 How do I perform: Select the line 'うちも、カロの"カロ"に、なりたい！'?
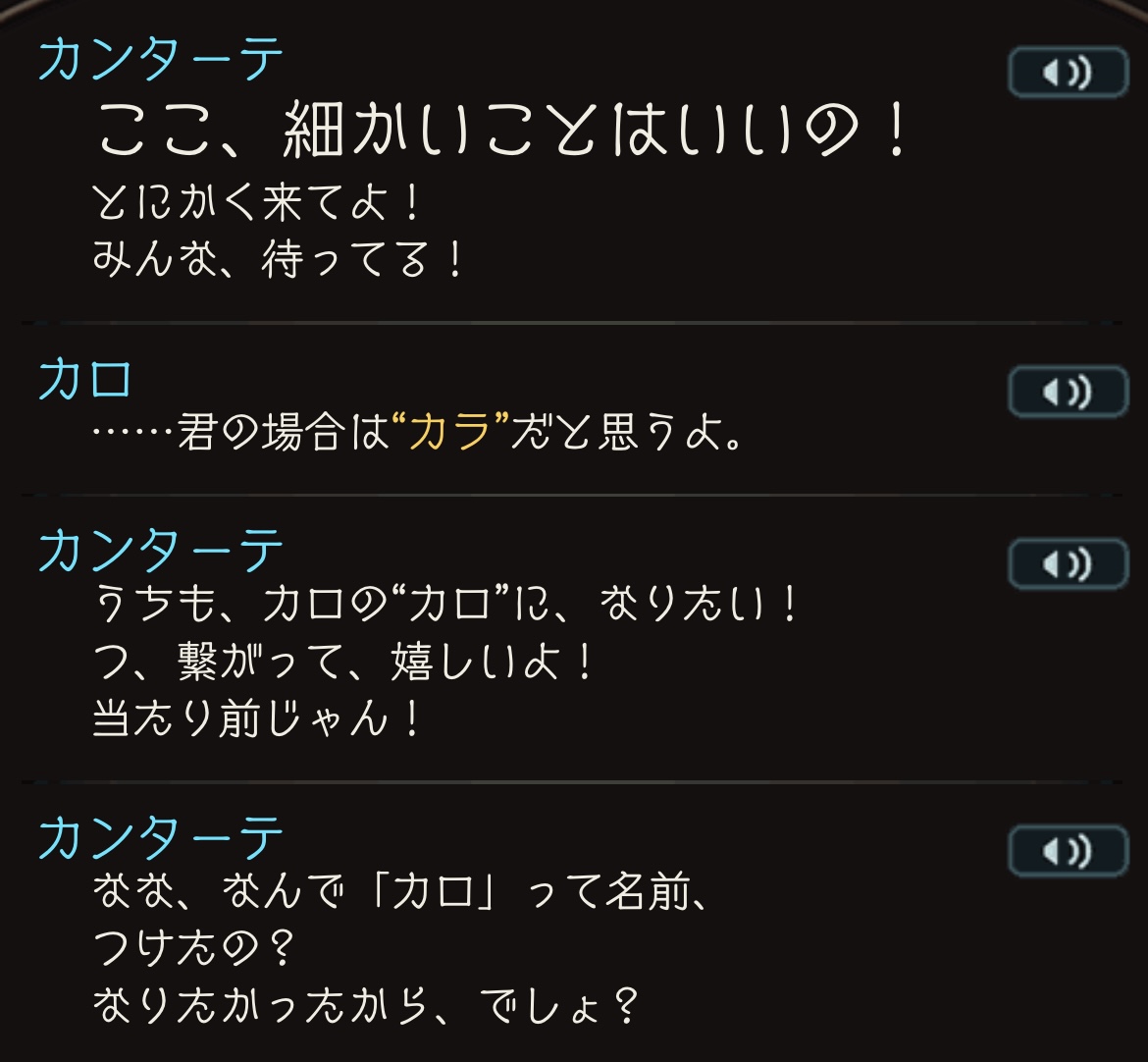(x=445, y=605)
